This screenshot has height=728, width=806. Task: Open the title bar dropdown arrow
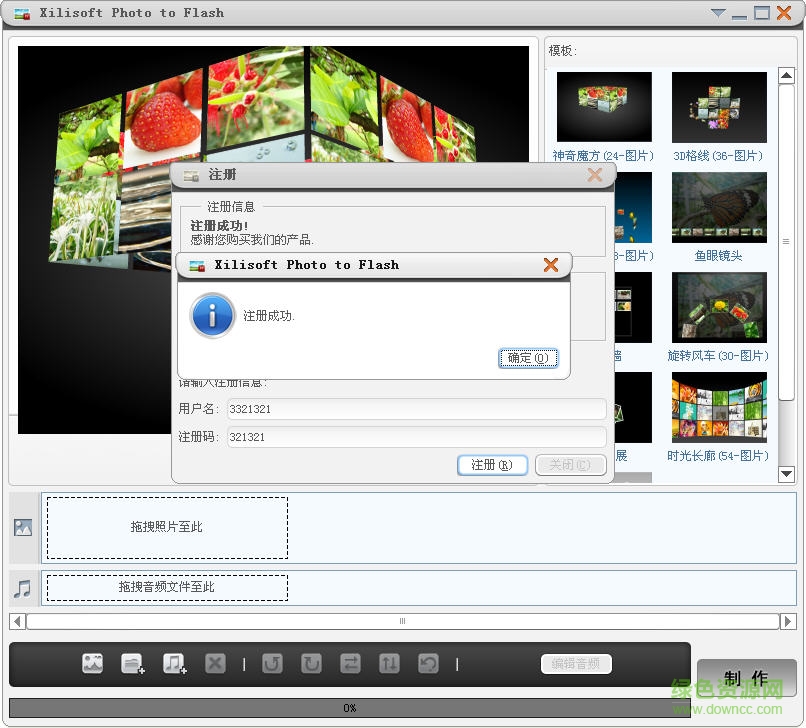click(x=718, y=13)
